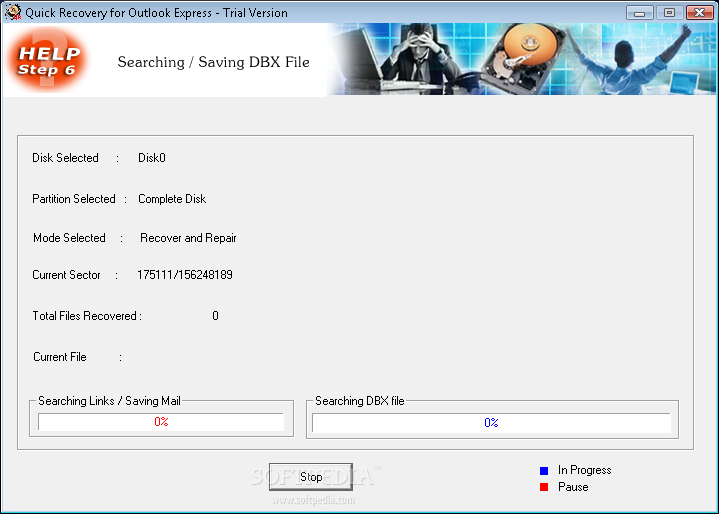The height and width of the screenshot is (514, 719).
Task: Click the 'Disk Selected' label
Action: click(65, 158)
